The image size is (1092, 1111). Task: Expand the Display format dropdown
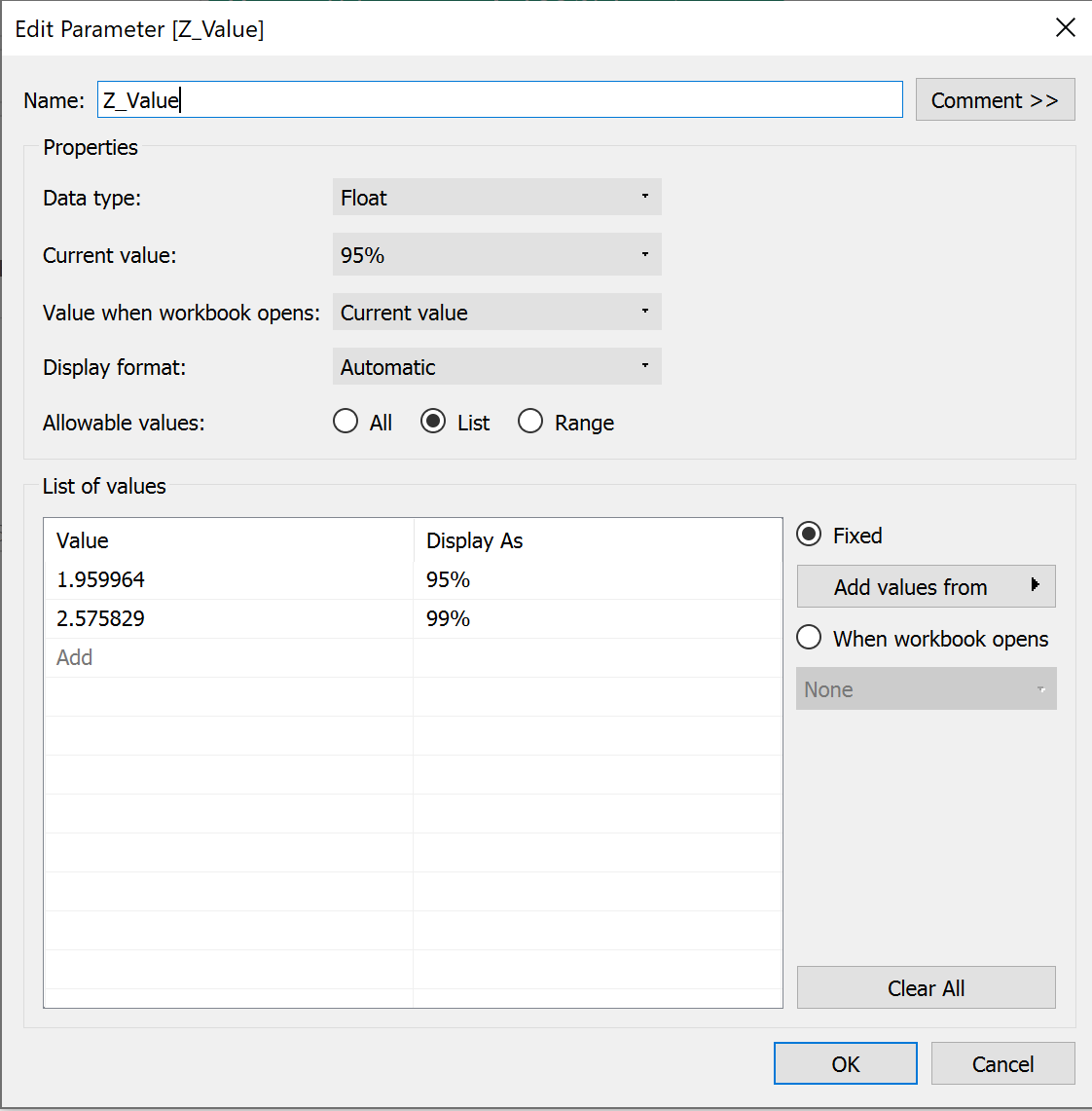(x=496, y=367)
